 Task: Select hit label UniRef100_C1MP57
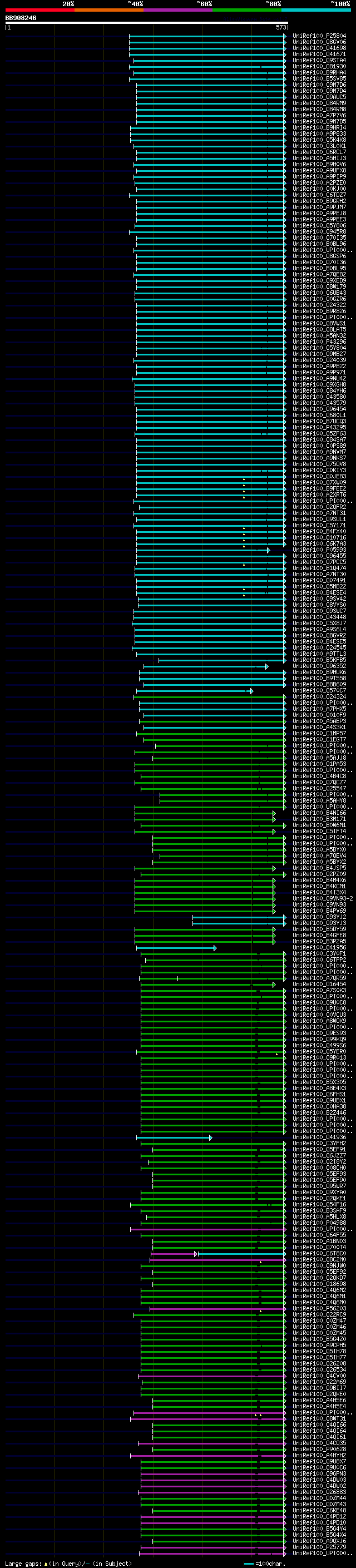click(x=319, y=733)
